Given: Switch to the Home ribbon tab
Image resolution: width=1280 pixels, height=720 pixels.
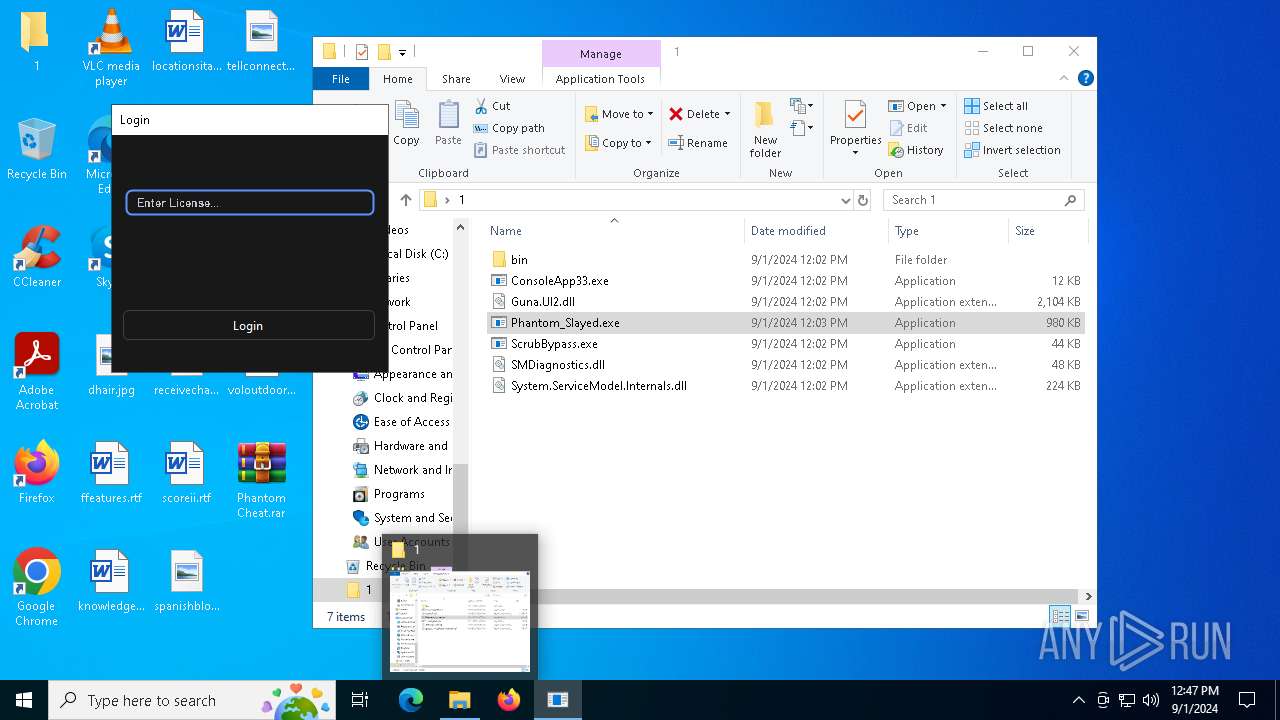Looking at the screenshot, I should coord(397,79).
